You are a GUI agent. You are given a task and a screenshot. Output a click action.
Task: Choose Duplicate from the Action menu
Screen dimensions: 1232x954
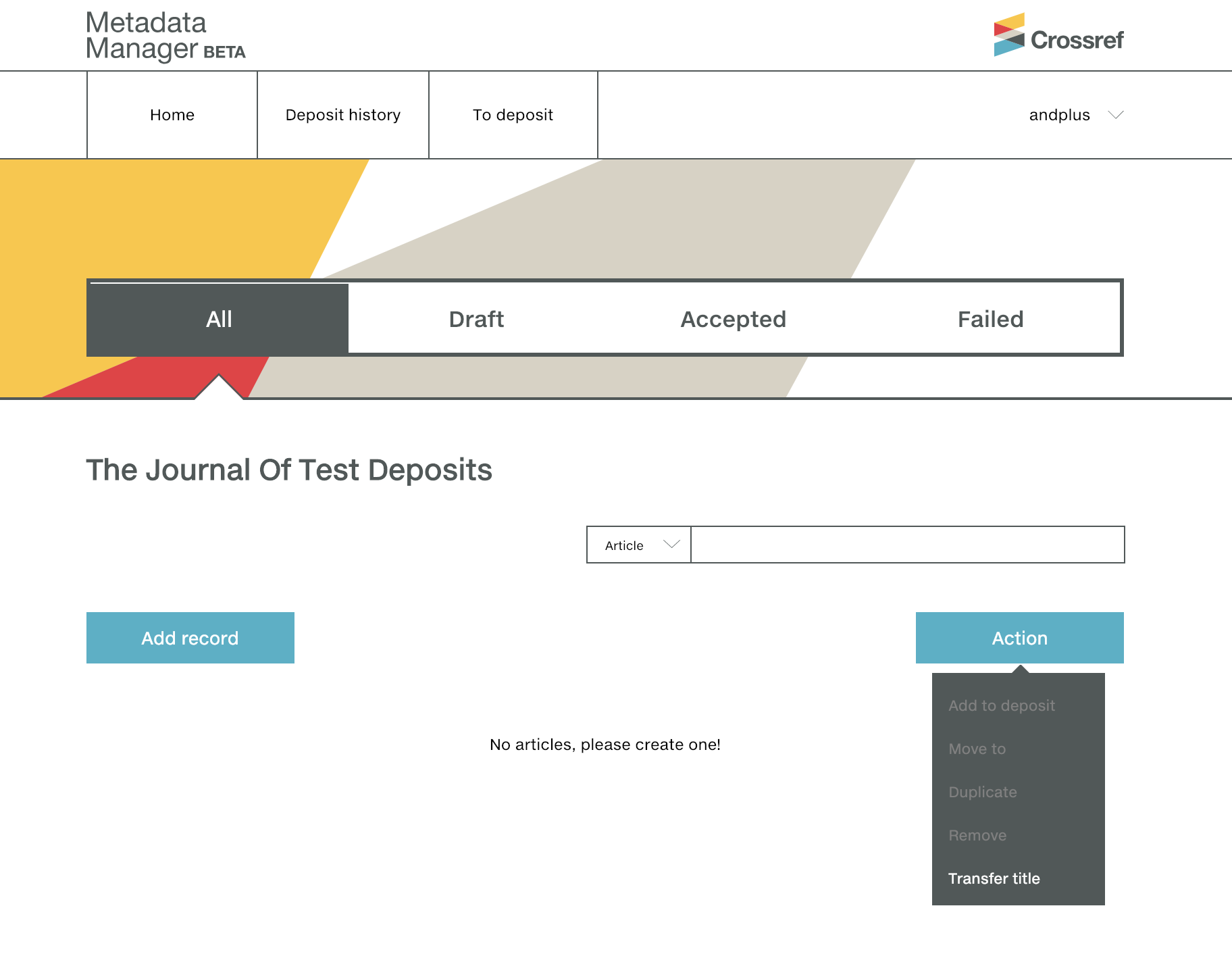(x=982, y=792)
